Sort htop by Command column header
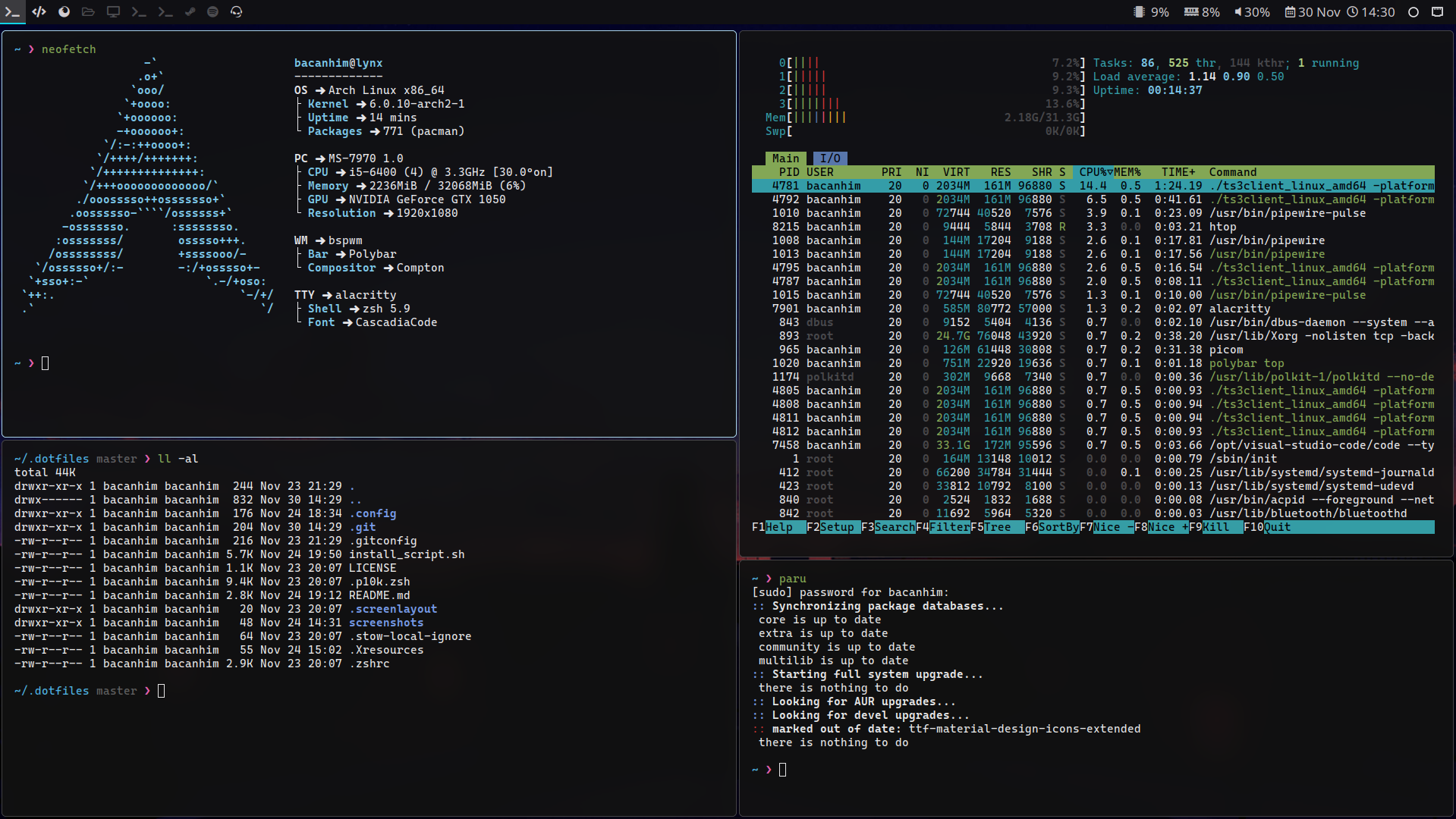This screenshot has width=1456, height=819. 1233,172
